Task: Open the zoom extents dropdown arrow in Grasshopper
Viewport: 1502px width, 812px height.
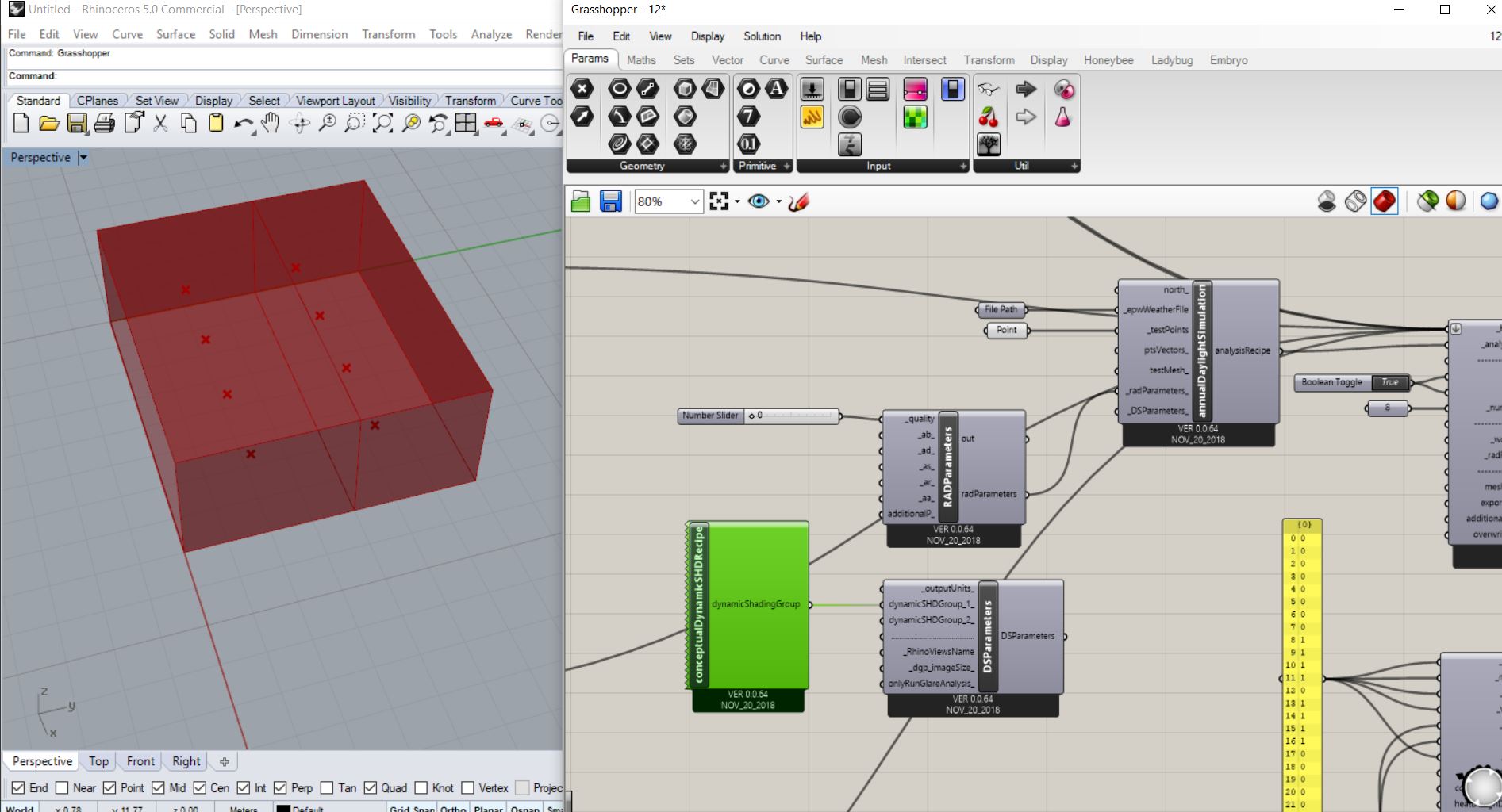Action: pos(737,201)
